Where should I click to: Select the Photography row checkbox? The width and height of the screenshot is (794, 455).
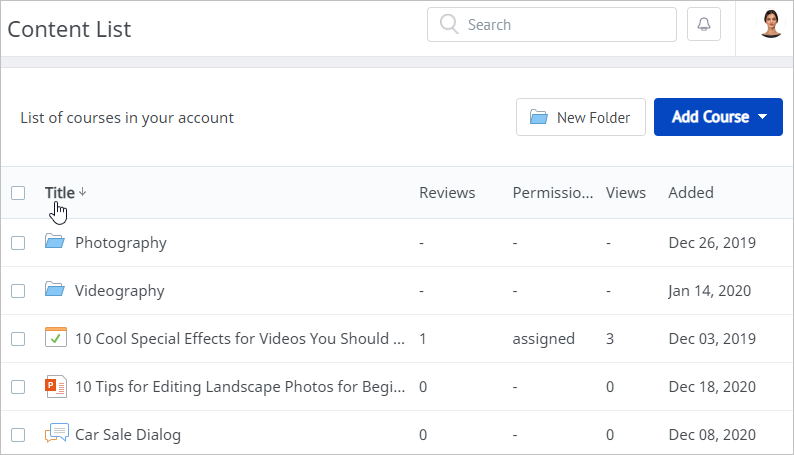pos(18,243)
